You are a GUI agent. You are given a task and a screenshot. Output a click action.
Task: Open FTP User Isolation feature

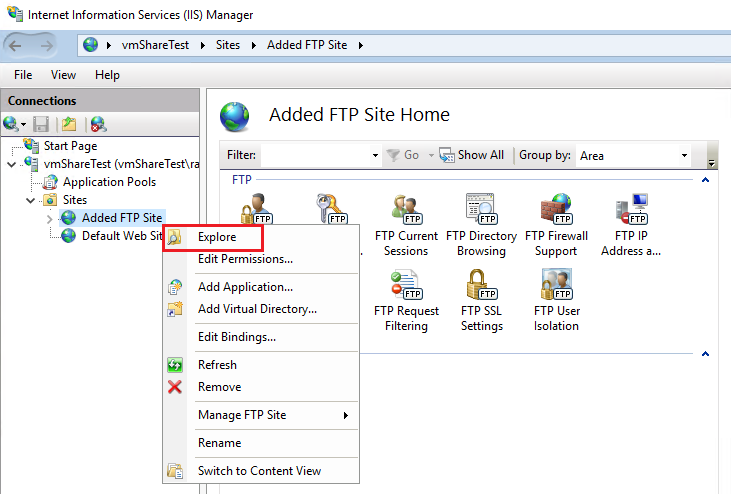(556, 300)
